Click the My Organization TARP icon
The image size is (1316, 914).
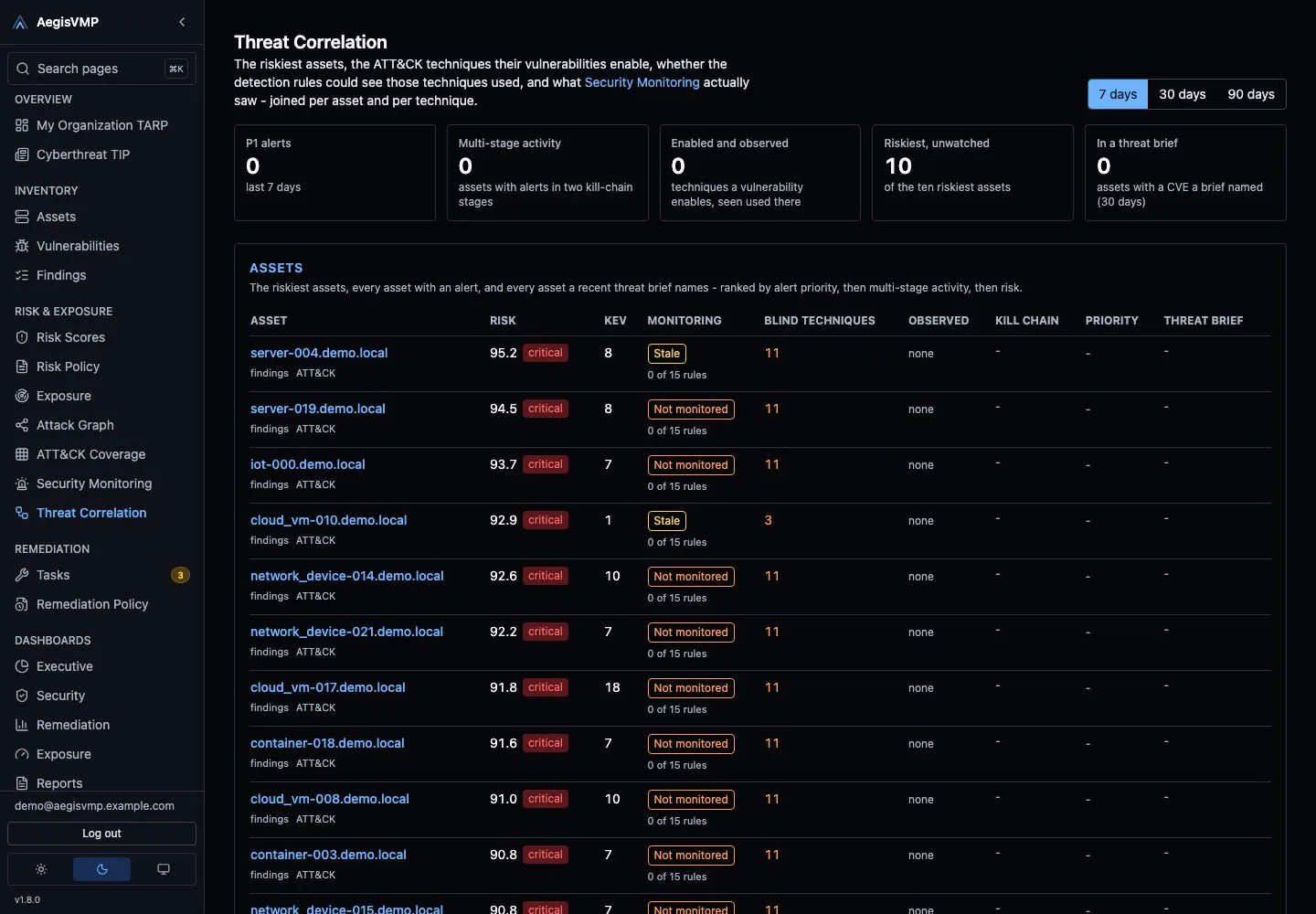click(22, 125)
